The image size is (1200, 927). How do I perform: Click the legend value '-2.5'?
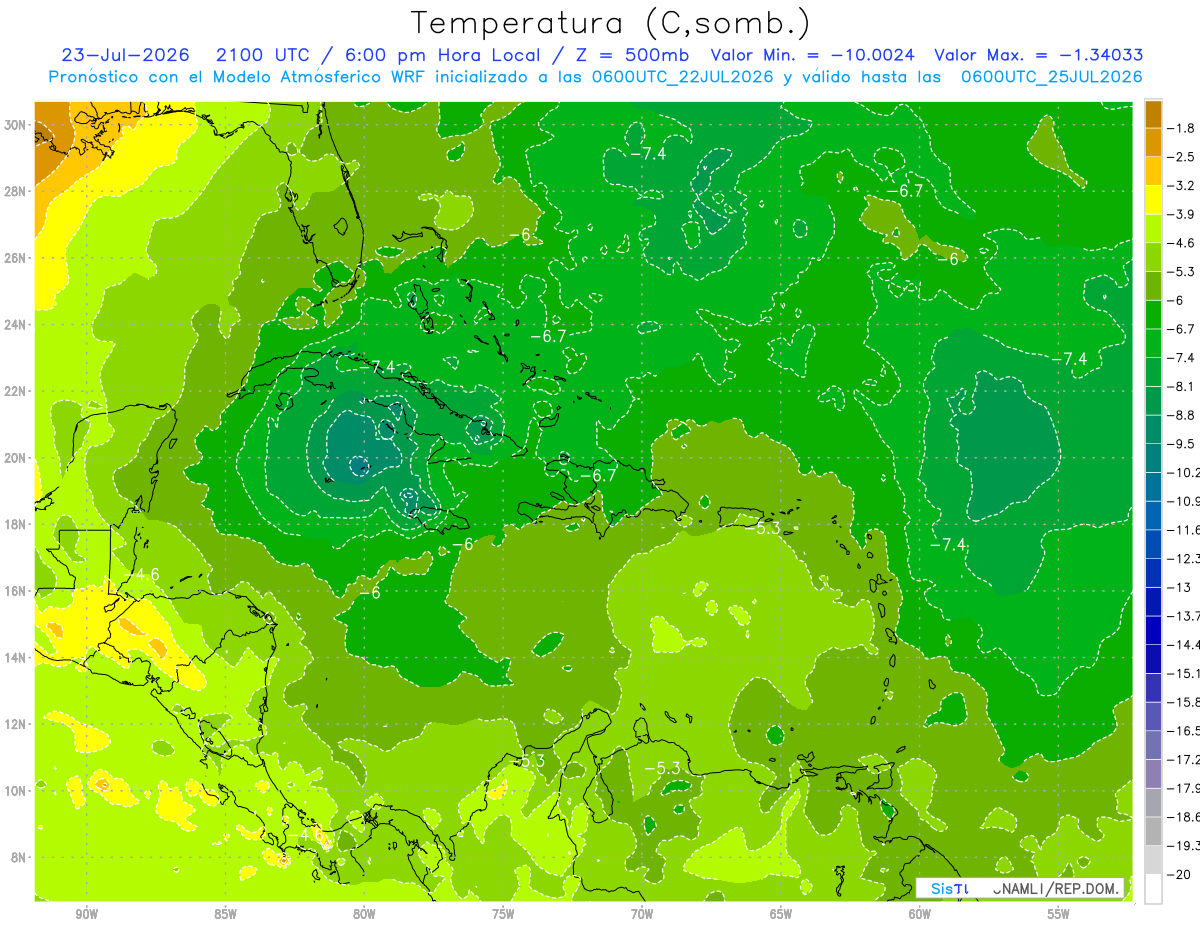(x=1181, y=157)
